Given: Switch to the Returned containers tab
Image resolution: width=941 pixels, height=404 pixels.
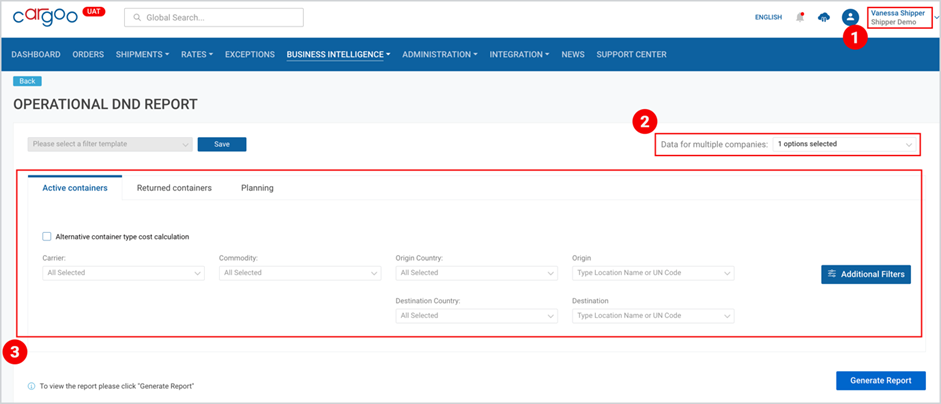Looking at the screenshot, I should click(174, 188).
